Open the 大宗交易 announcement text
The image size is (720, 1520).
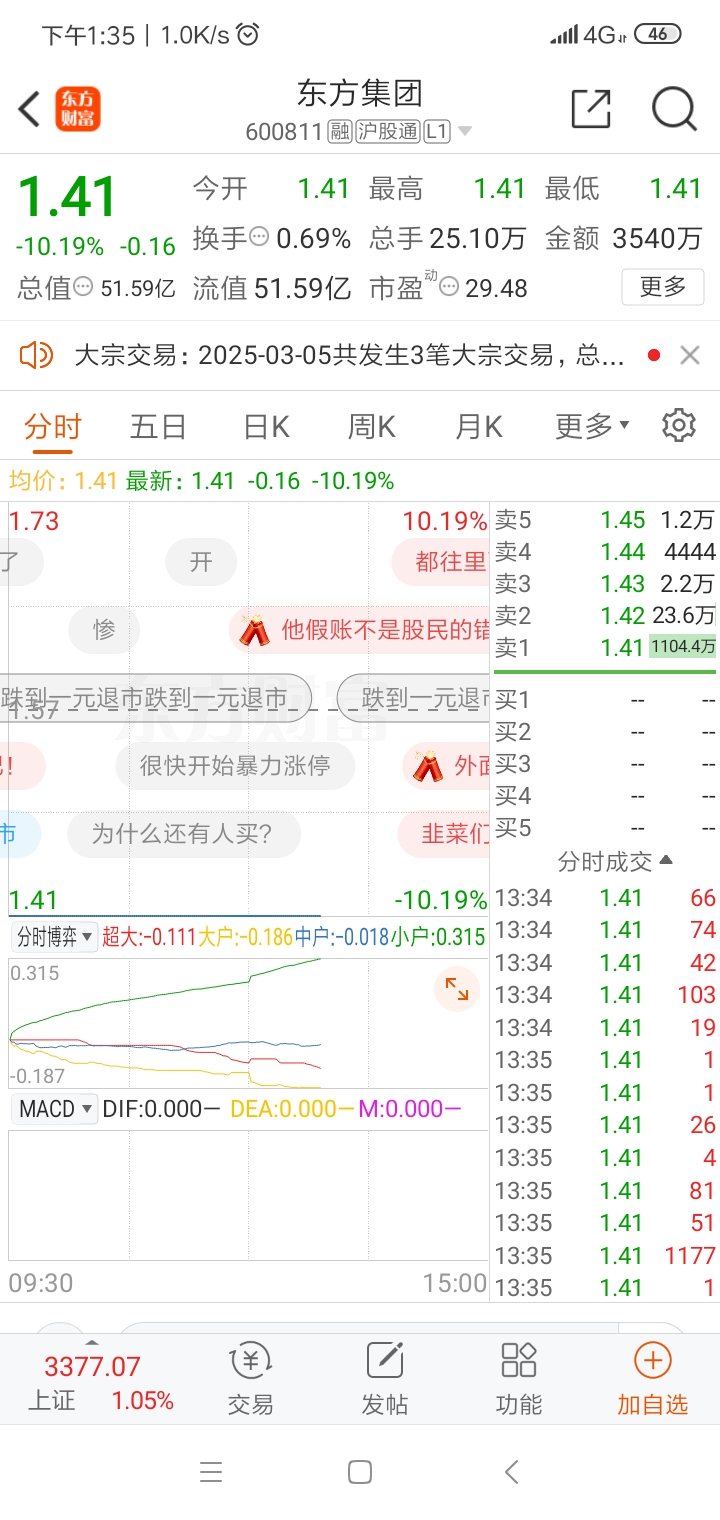click(x=350, y=354)
